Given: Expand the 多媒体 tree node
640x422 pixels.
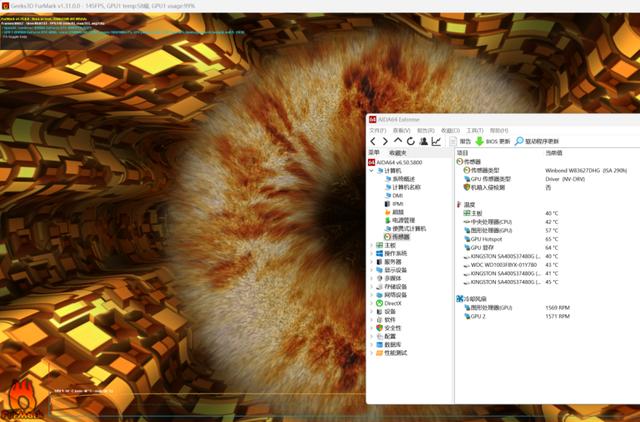Looking at the screenshot, I should (371, 278).
